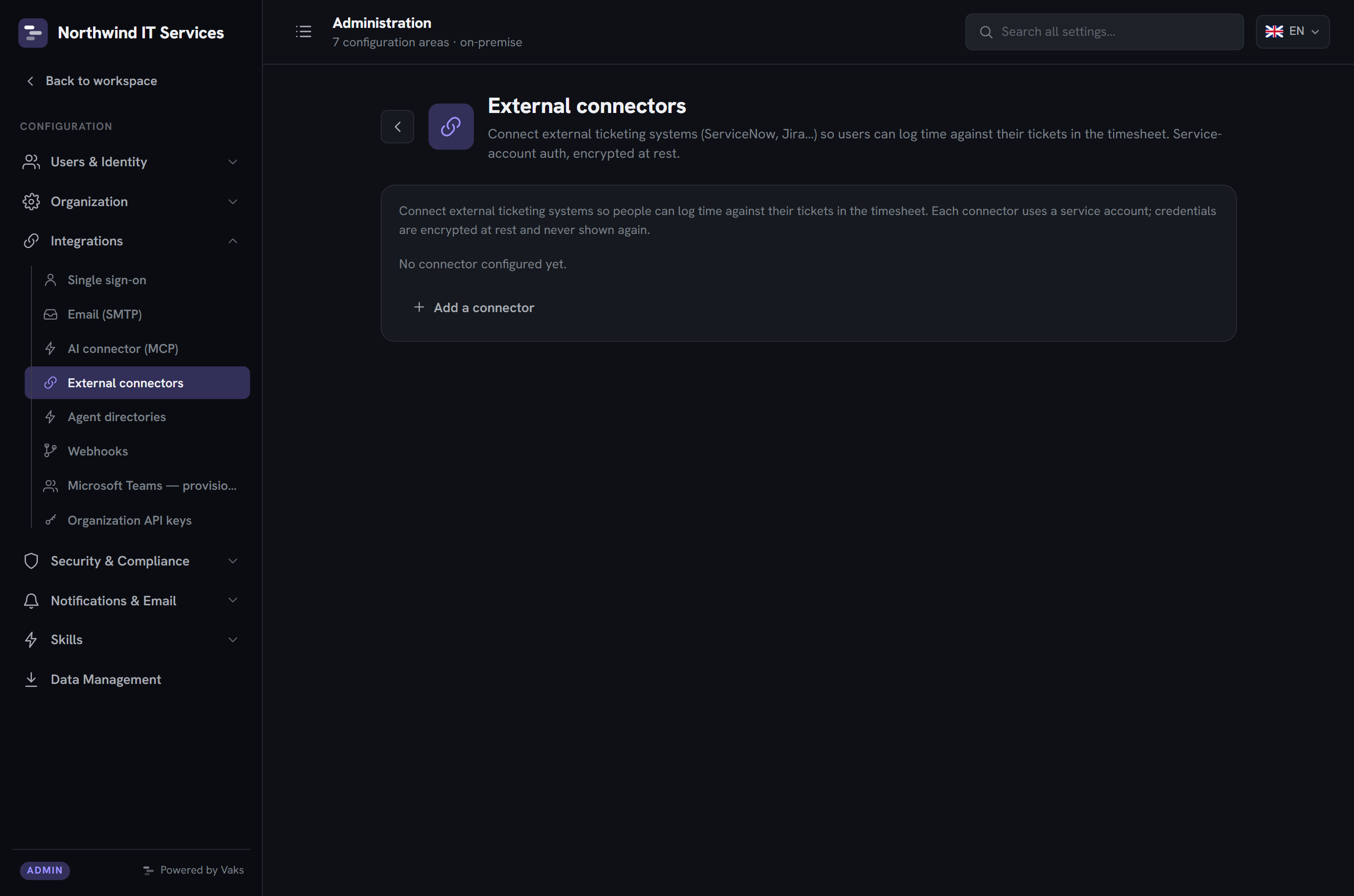This screenshot has height=896, width=1354.
Task: Click the Users & Identity people icon
Action: pos(31,162)
